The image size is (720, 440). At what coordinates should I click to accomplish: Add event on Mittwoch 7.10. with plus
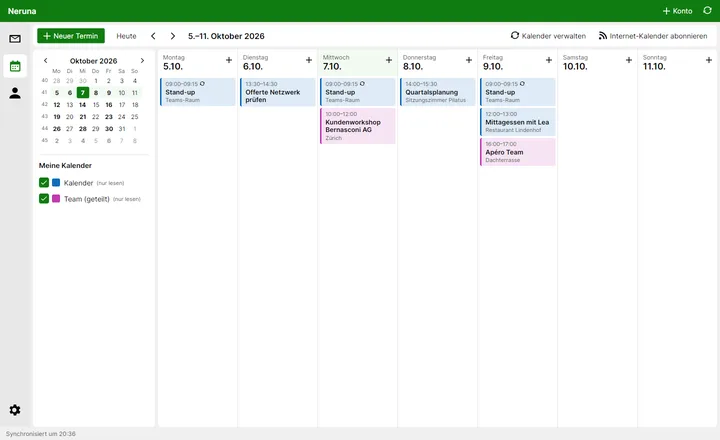(x=388, y=60)
